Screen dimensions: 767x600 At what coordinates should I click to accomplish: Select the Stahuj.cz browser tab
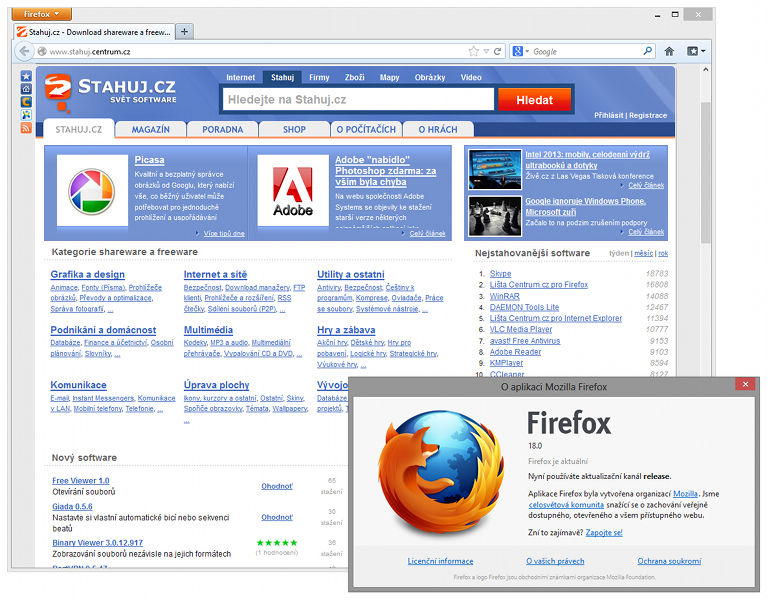pos(94,32)
